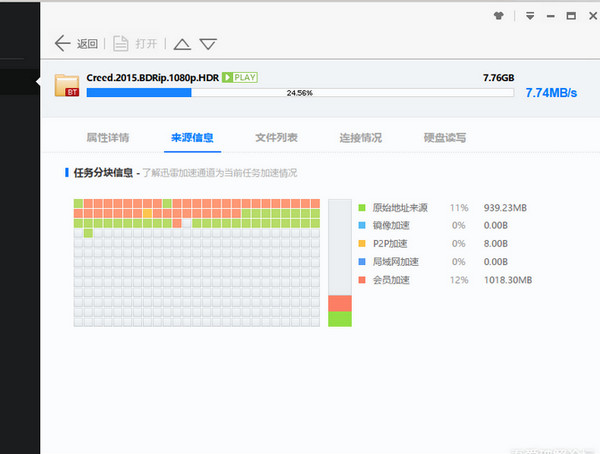Image resolution: width=600 pixels, height=454 pixels.
Task: Click the 打开 button text
Action: (x=146, y=44)
